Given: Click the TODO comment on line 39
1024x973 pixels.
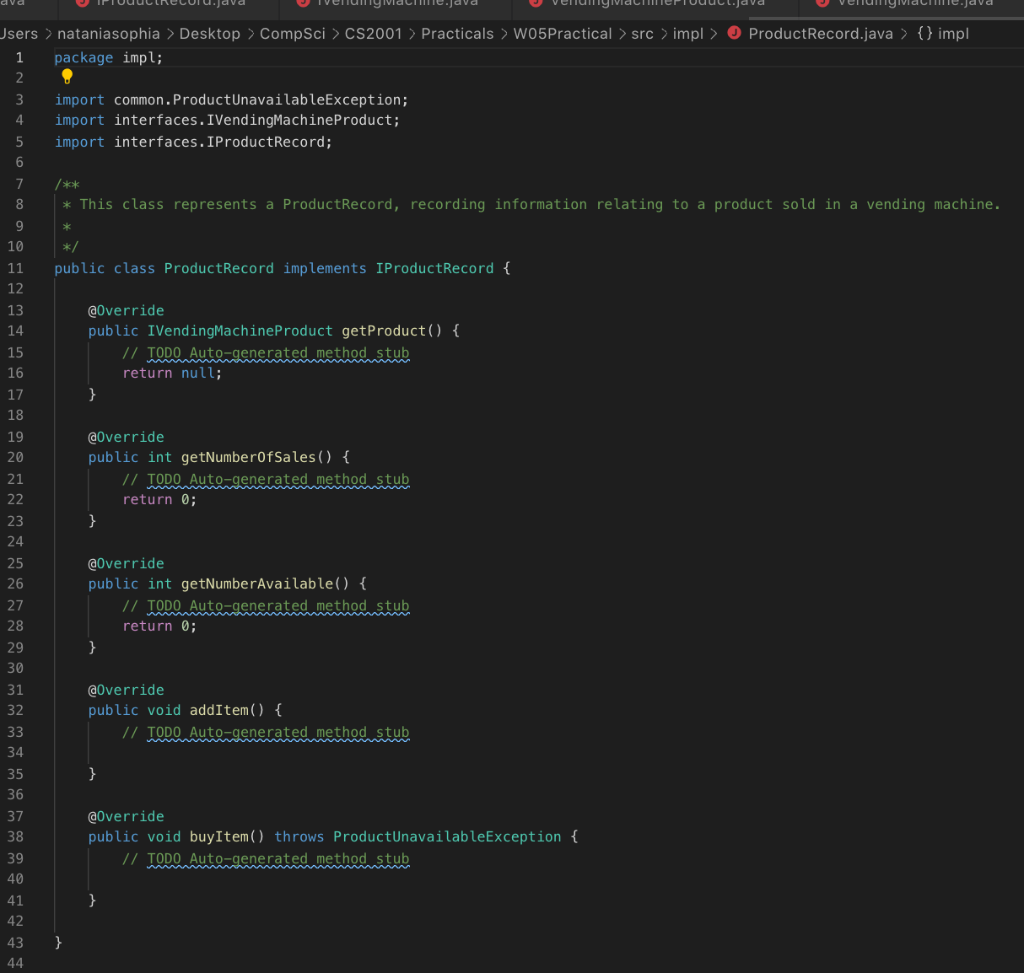Looking at the screenshot, I should tap(266, 859).
